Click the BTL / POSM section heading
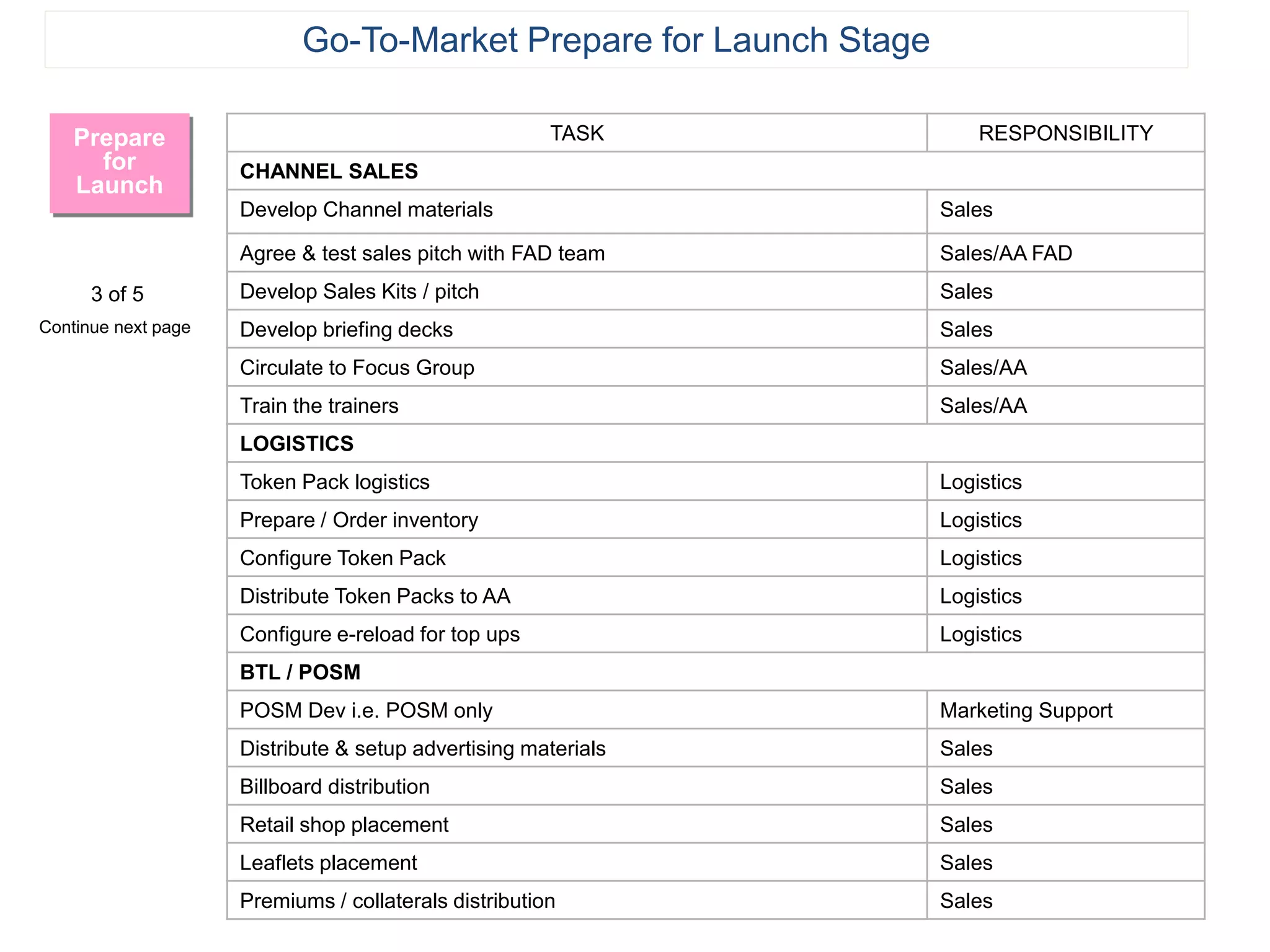1270x952 pixels. point(300,672)
